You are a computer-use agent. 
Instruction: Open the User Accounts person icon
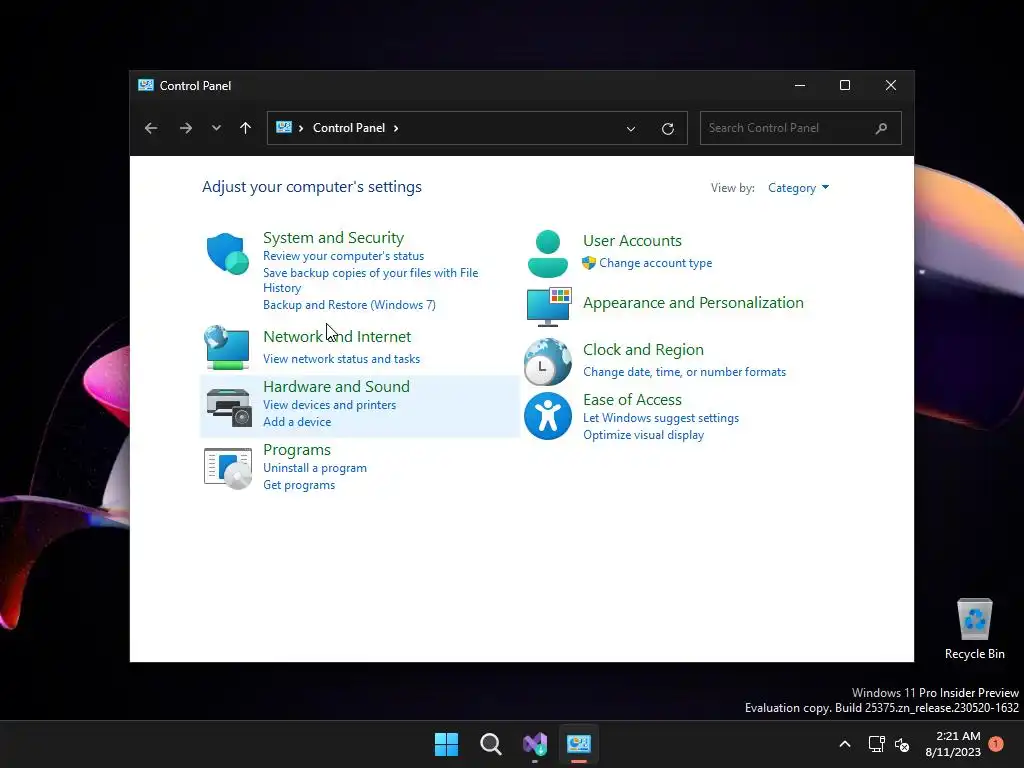[547, 253]
